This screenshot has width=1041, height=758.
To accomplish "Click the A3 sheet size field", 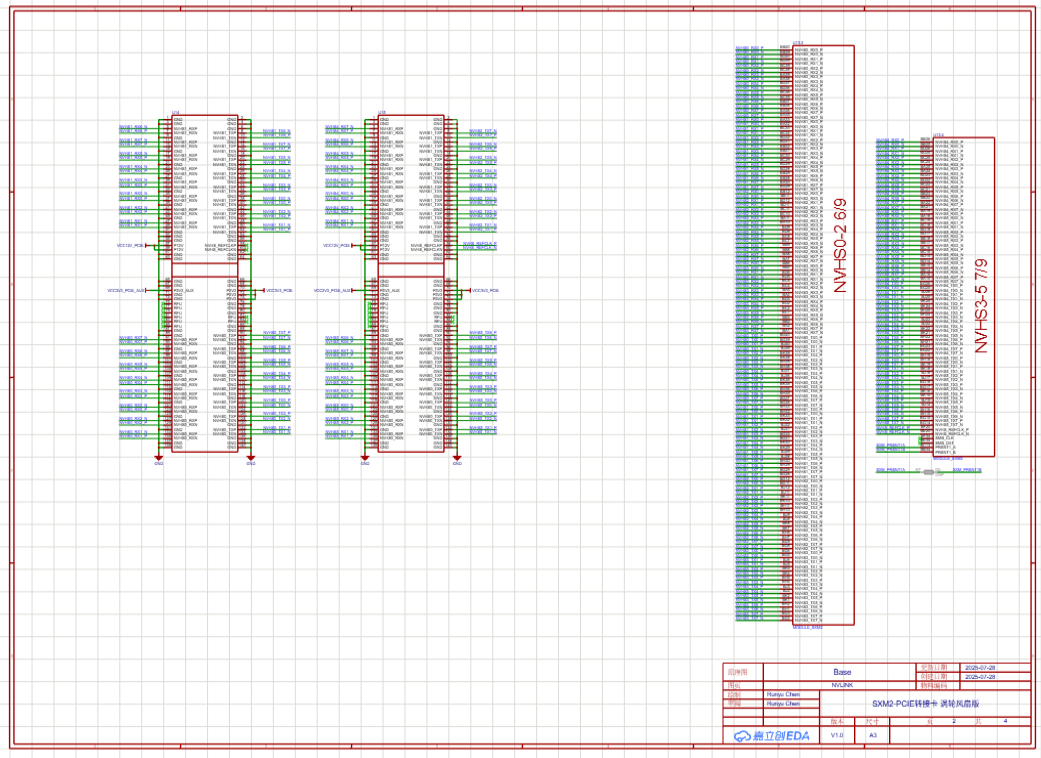I will click(872, 735).
